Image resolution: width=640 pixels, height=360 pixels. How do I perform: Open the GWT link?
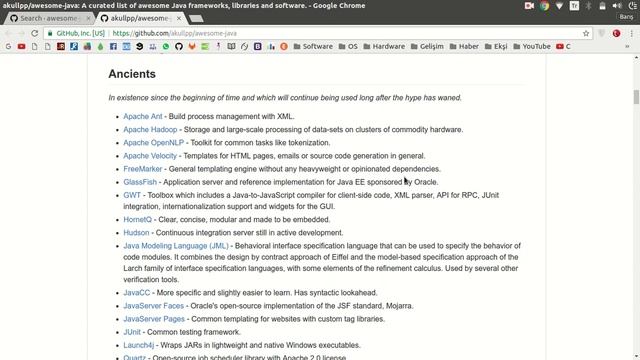pyautogui.click(x=132, y=195)
